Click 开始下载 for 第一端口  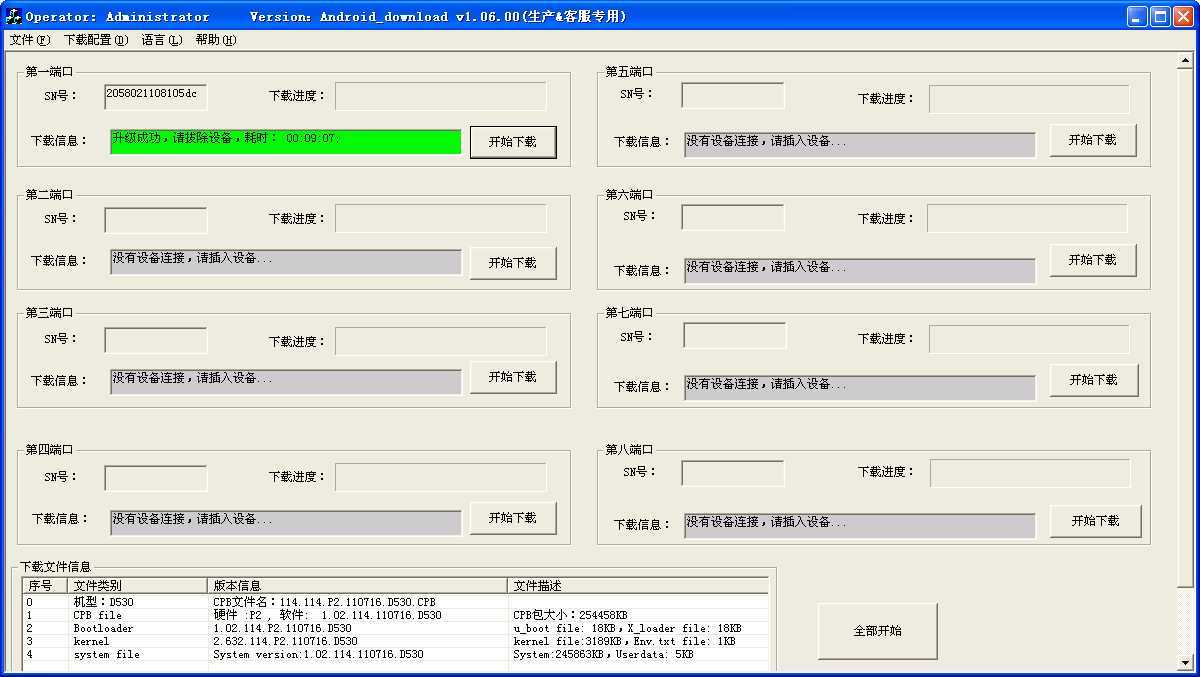pyautogui.click(x=512, y=142)
